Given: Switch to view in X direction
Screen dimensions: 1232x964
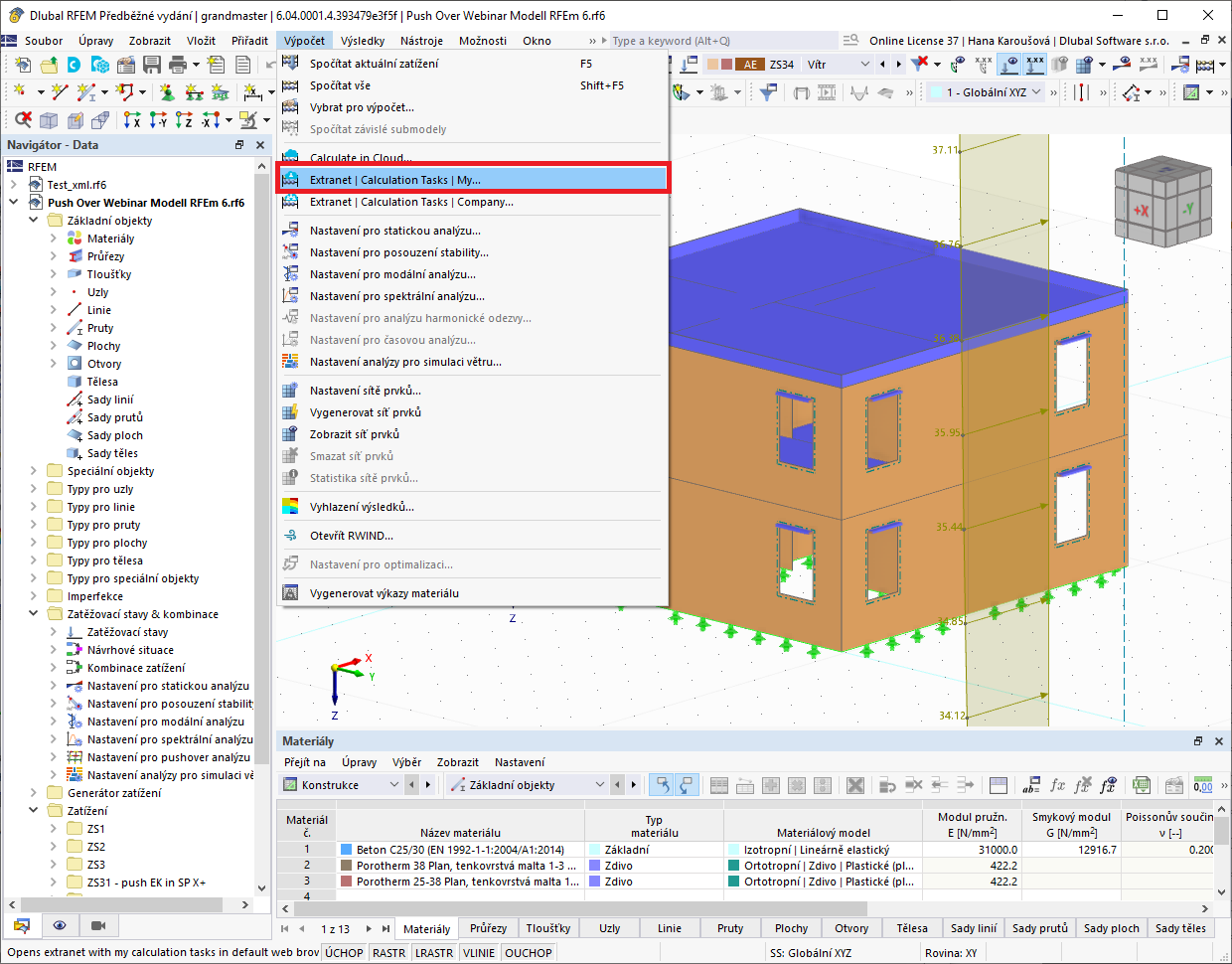Looking at the screenshot, I should pyautogui.click(x=132, y=120).
